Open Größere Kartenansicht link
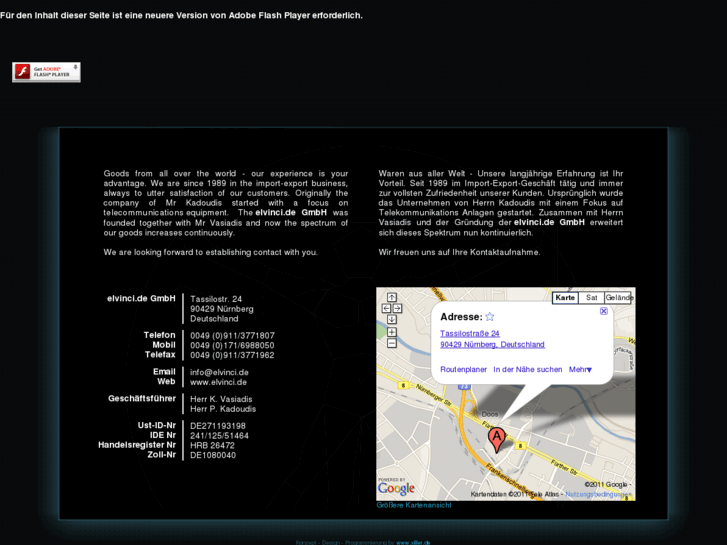The width and height of the screenshot is (727, 545). (414, 505)
